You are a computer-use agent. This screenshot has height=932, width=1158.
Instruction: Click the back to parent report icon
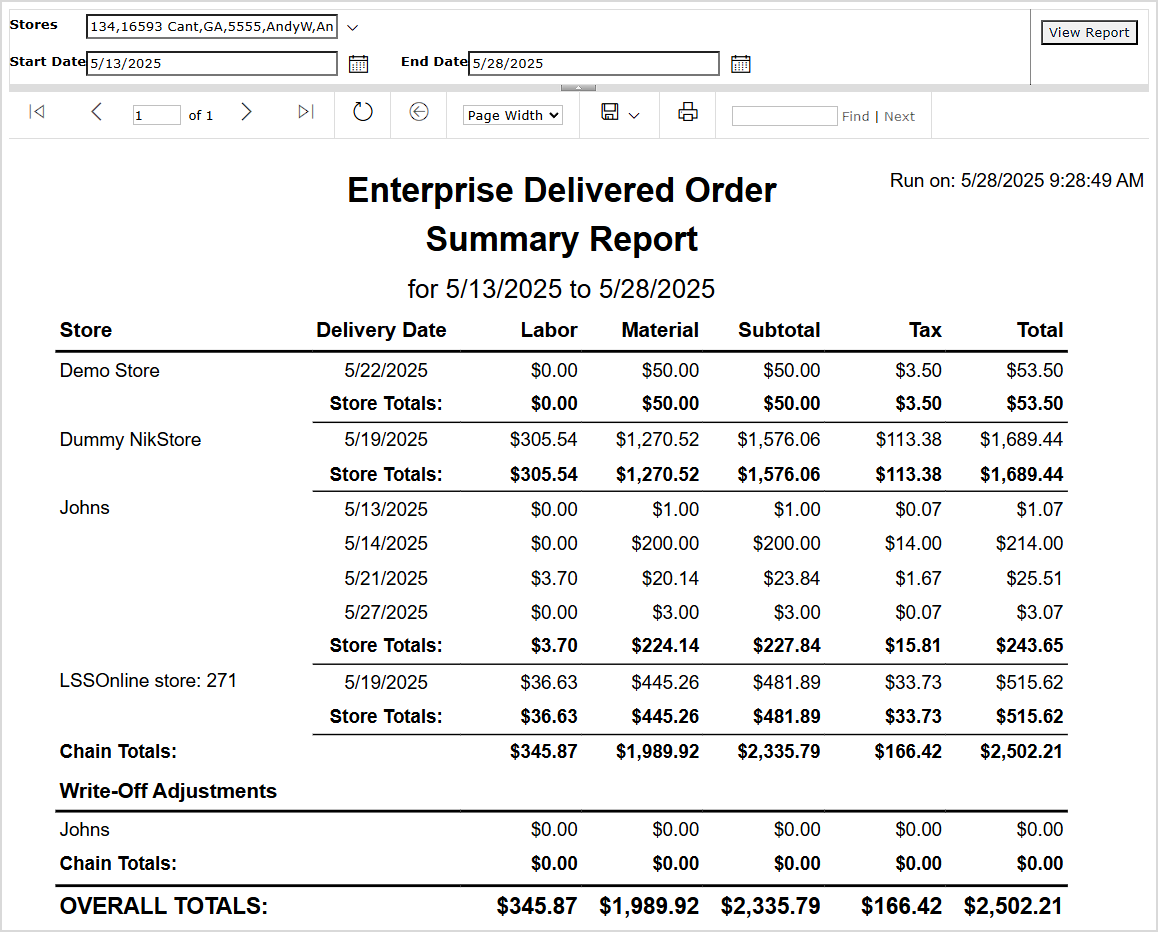(418, 113)
